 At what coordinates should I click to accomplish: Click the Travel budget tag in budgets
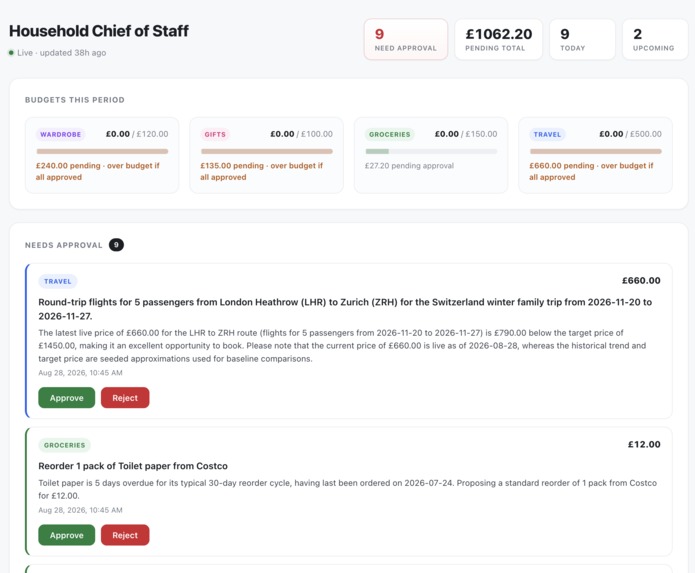pyautogui.click(x=547, y=134)
